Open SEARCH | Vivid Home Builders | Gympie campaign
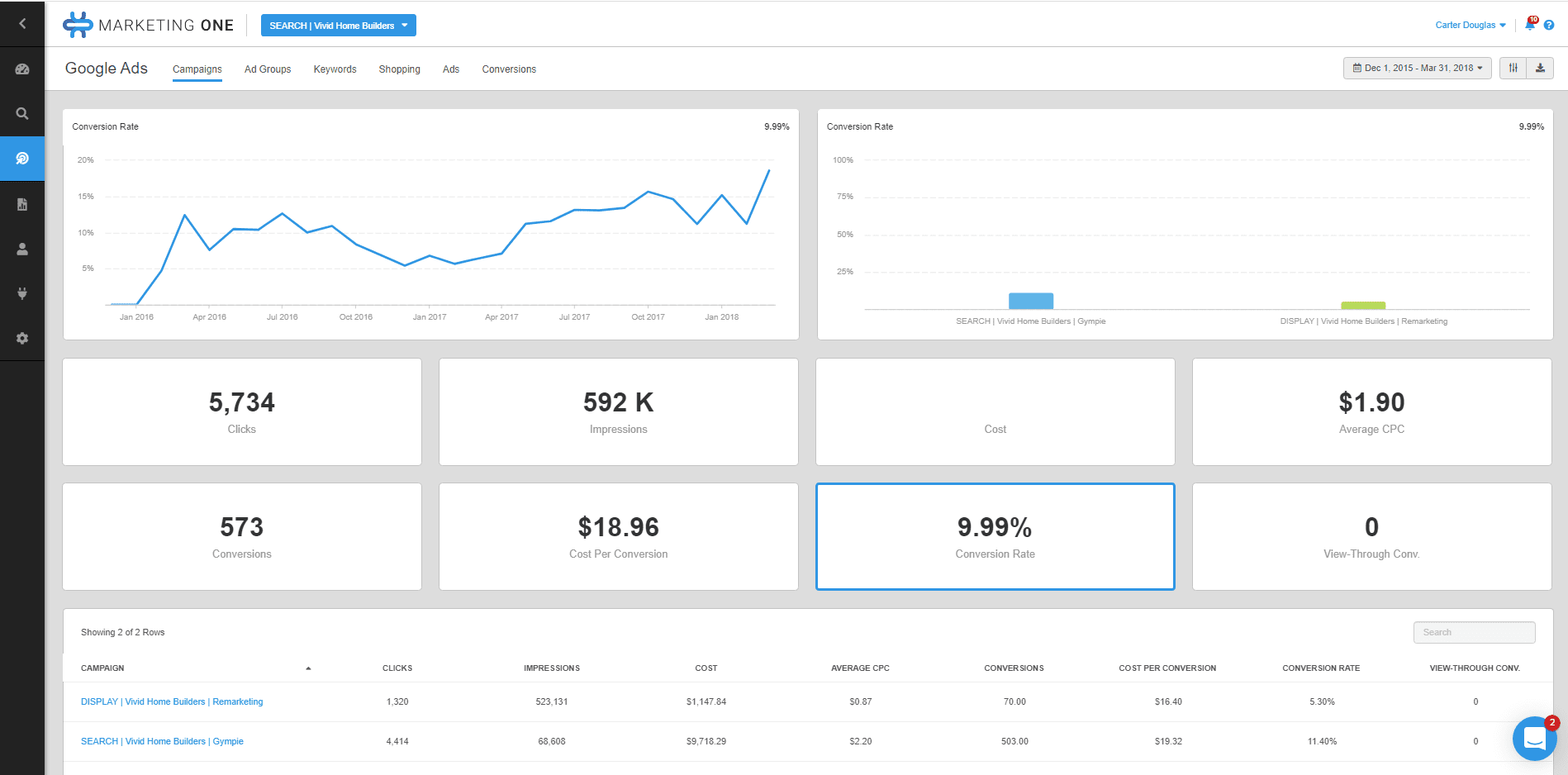This screenshot has width=1568, height=775. pyautogui.click(x=162, y=741)
